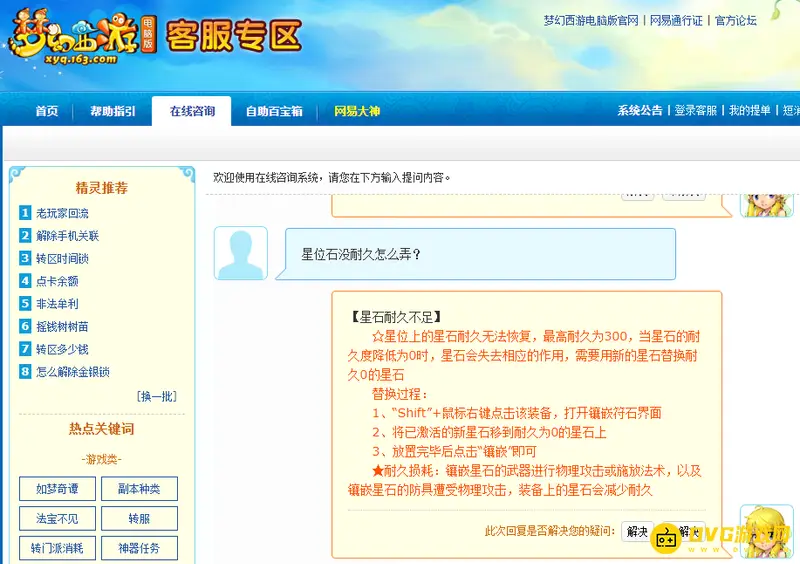
Task: Select the 法宝不见 keyword button
Action: tap(57, 519)
